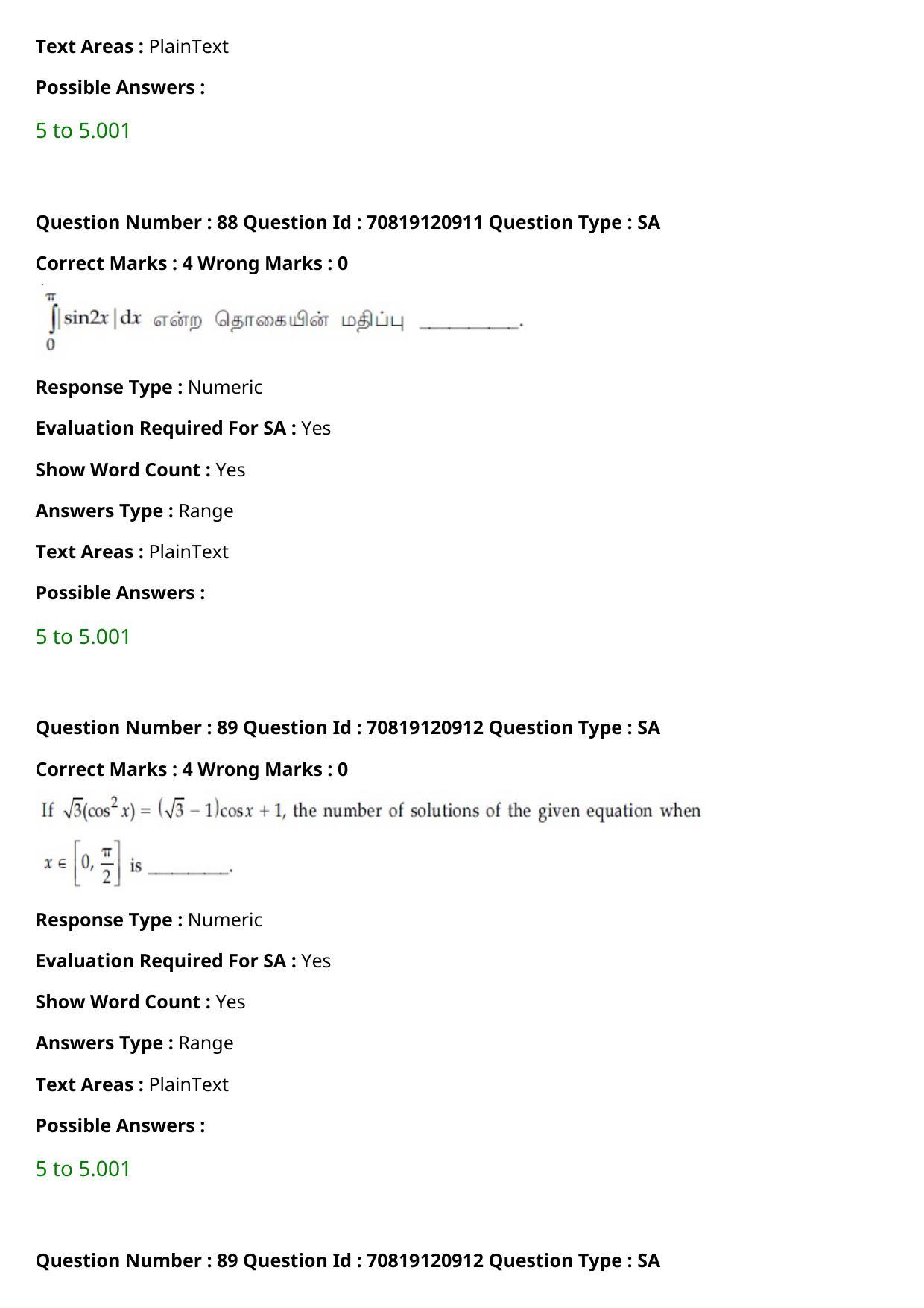Click 'Response Type : Numeric' under question 88
924x1308 pixels.
point(149,387)
